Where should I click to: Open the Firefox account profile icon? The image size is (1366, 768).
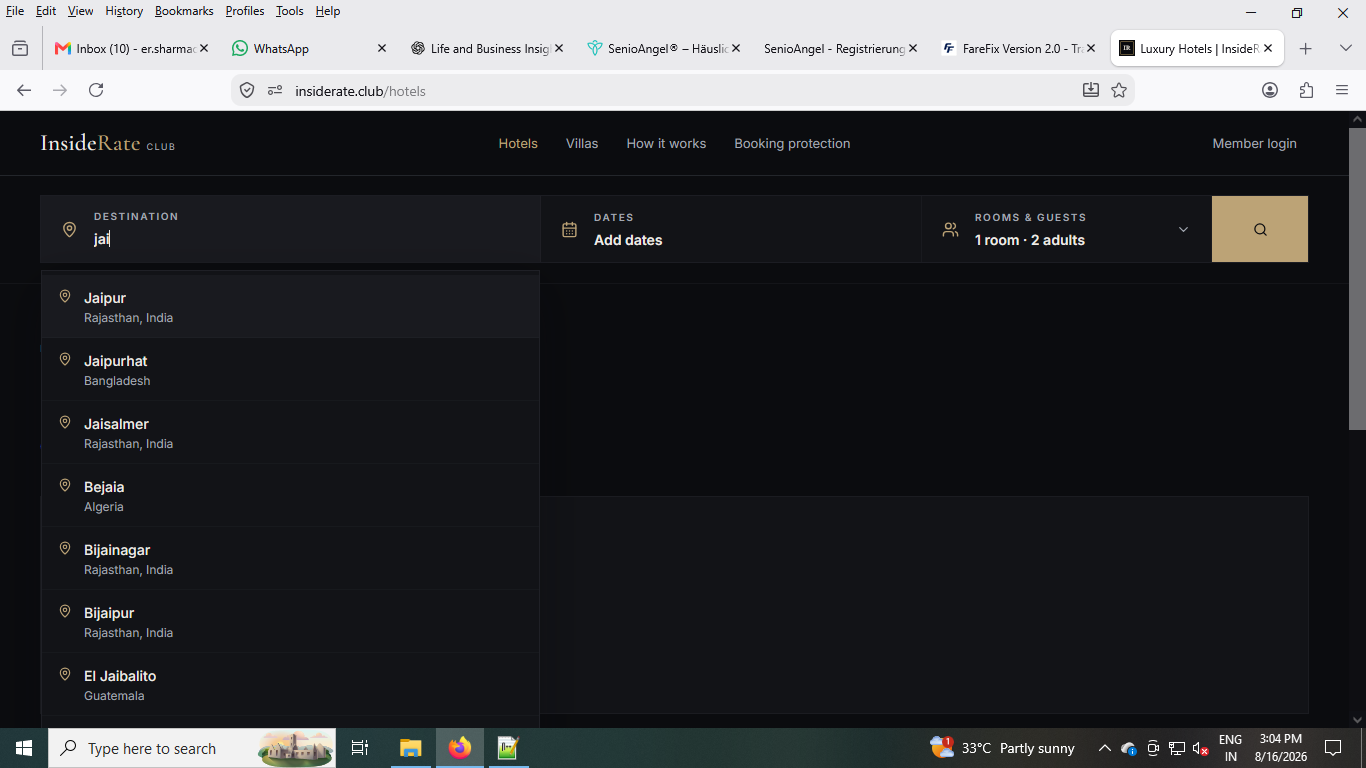tap(1270, 90)
